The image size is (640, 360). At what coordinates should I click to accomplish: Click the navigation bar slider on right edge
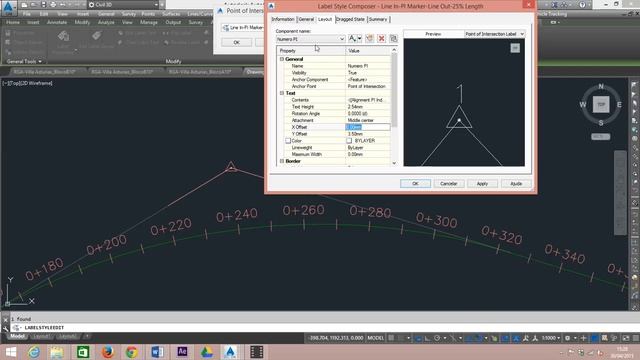620,192
